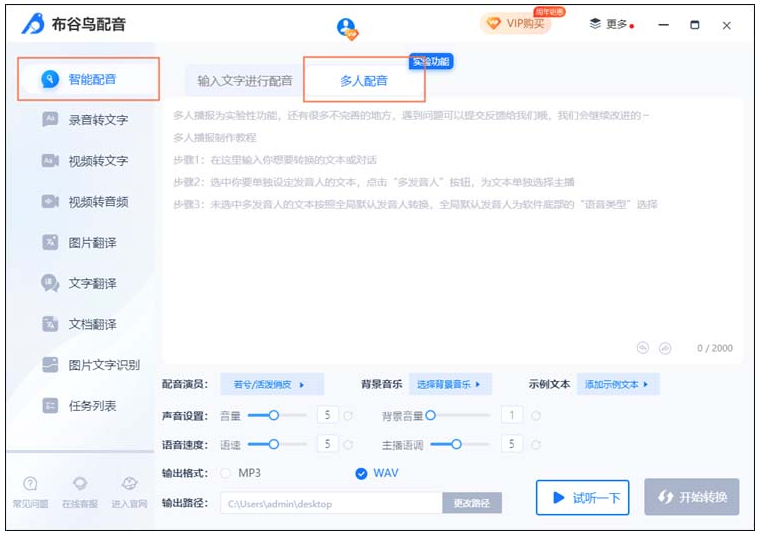The height and width of the screenshot is (536, 763).
Task: Click the 更改路径 button
Action: click(x=472, y=503)
